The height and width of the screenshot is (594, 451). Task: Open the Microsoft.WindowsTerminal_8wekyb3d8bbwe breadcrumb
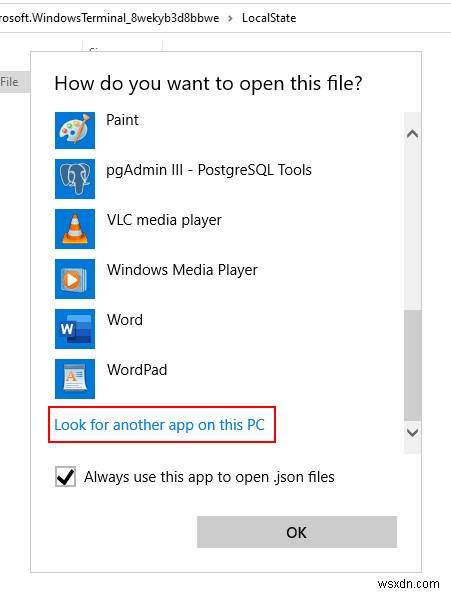(x=109, y=18)
